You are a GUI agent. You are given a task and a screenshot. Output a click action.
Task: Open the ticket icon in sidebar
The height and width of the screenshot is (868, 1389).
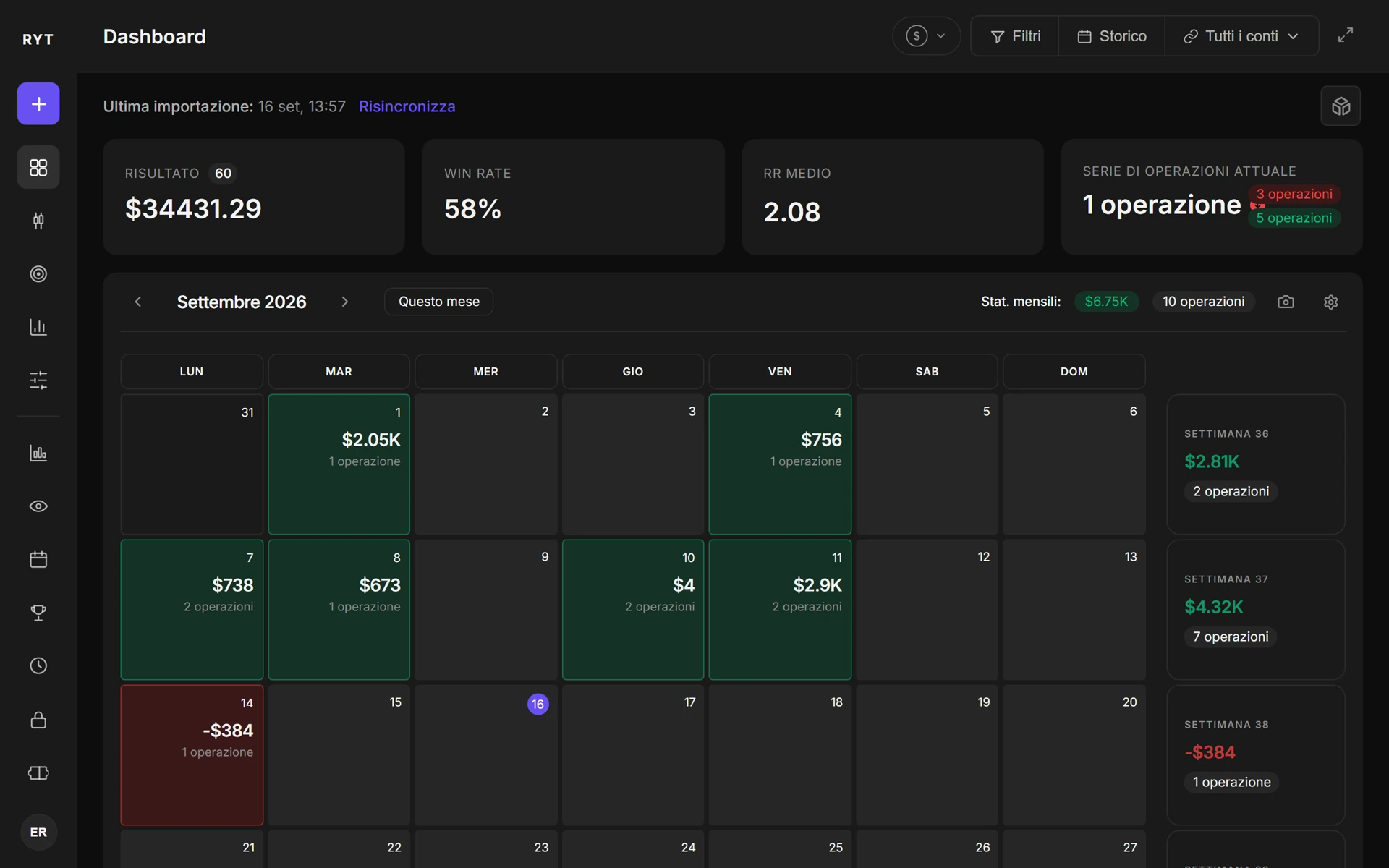(38, 773)
